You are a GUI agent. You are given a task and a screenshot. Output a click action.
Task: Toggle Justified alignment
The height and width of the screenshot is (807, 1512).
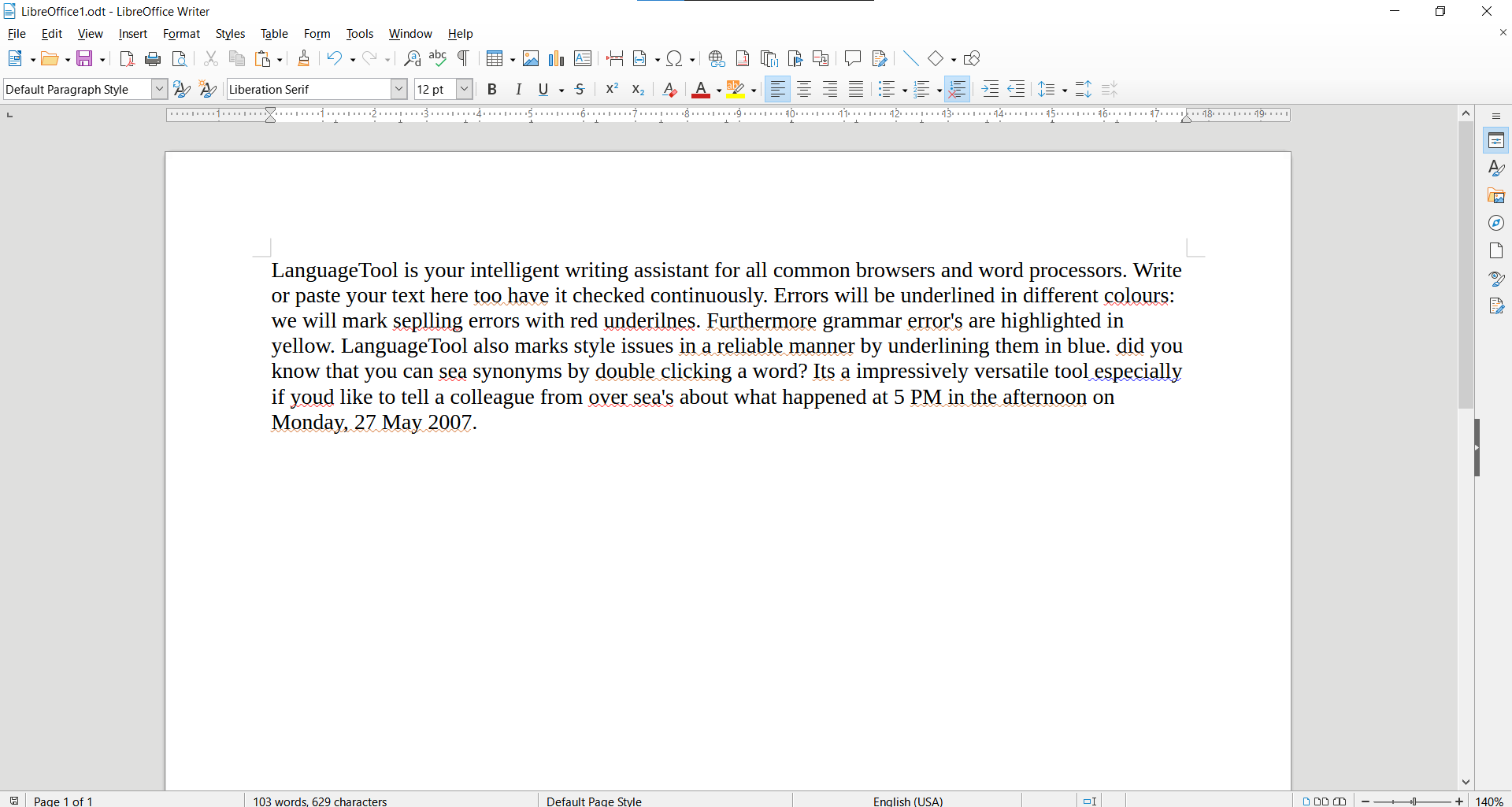click(x=856, y=90)
